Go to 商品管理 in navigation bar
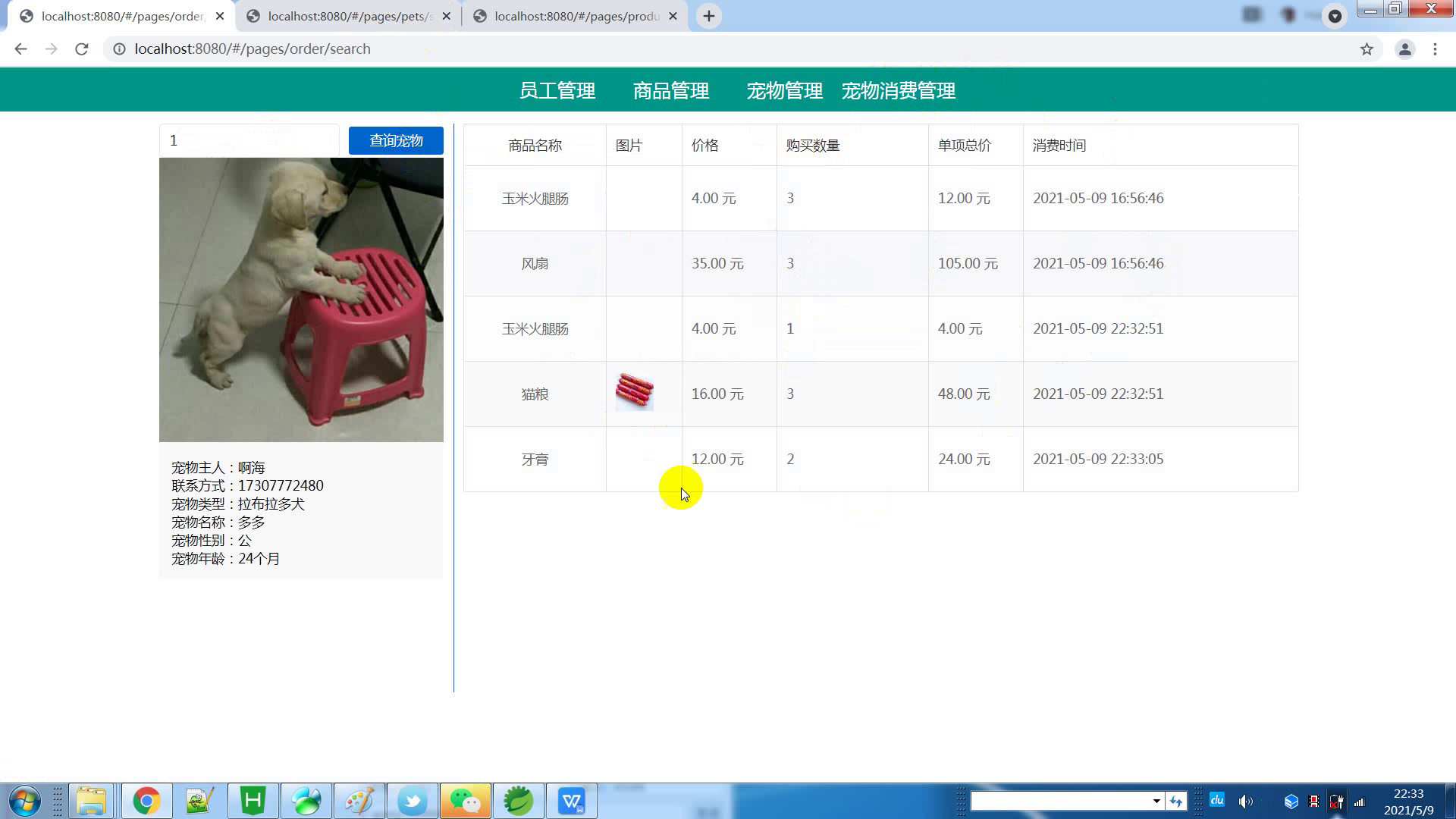The height and width of the screenshot is (819, 1456). click(x=671, y=91)
